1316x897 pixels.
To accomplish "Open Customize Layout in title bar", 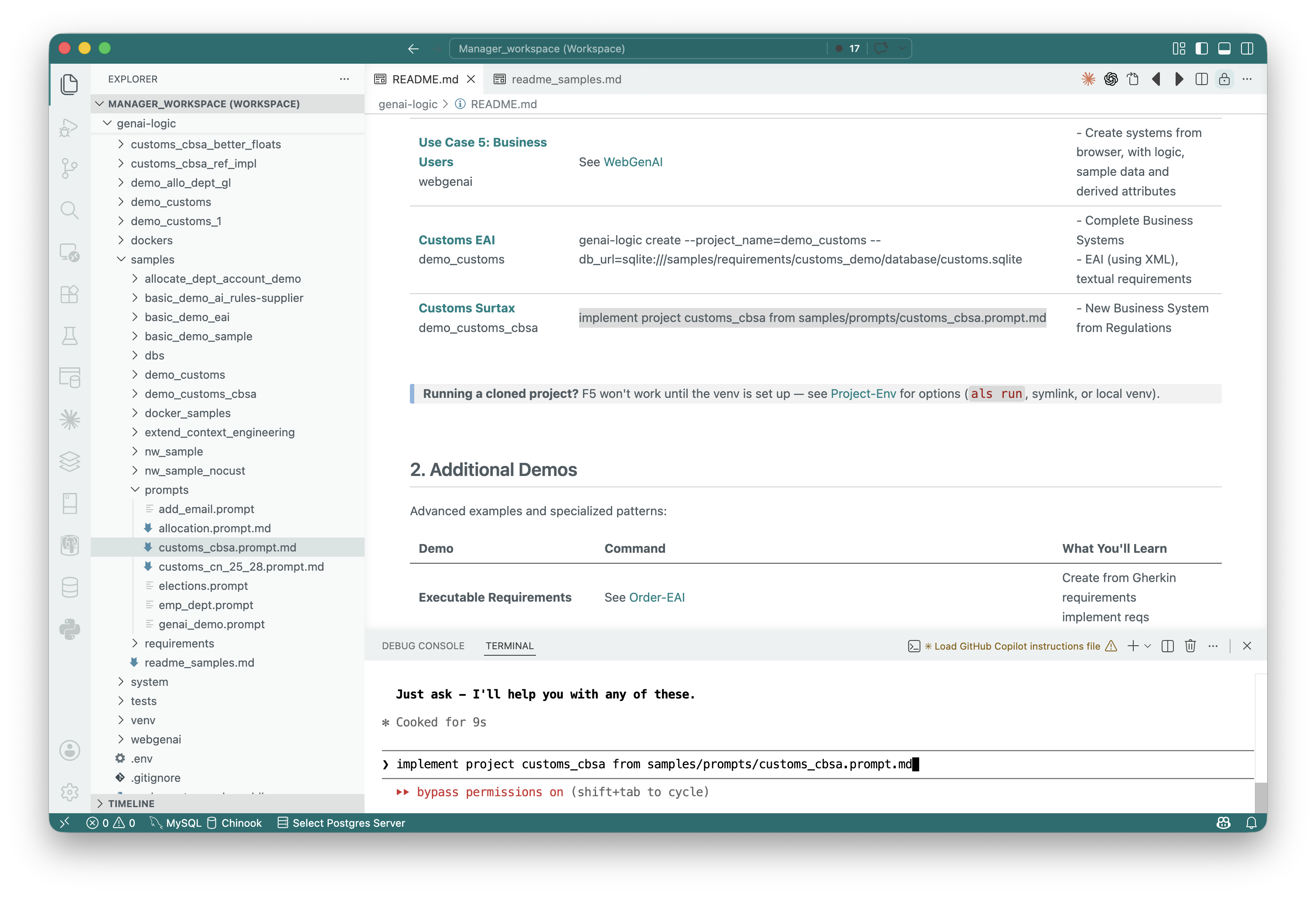I will tap(1178, 49).
